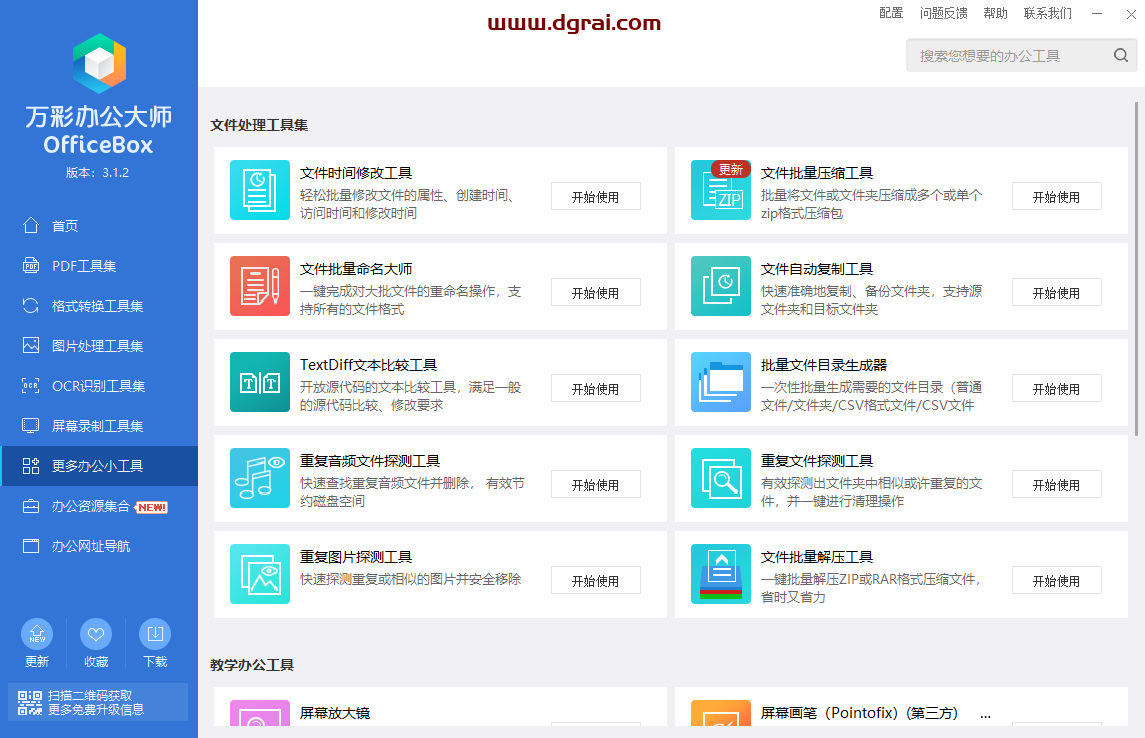This screenshot has width=1145, height=738.
Task: Click the 文件处理工具集 section heading
Action: tap(259, 125)
